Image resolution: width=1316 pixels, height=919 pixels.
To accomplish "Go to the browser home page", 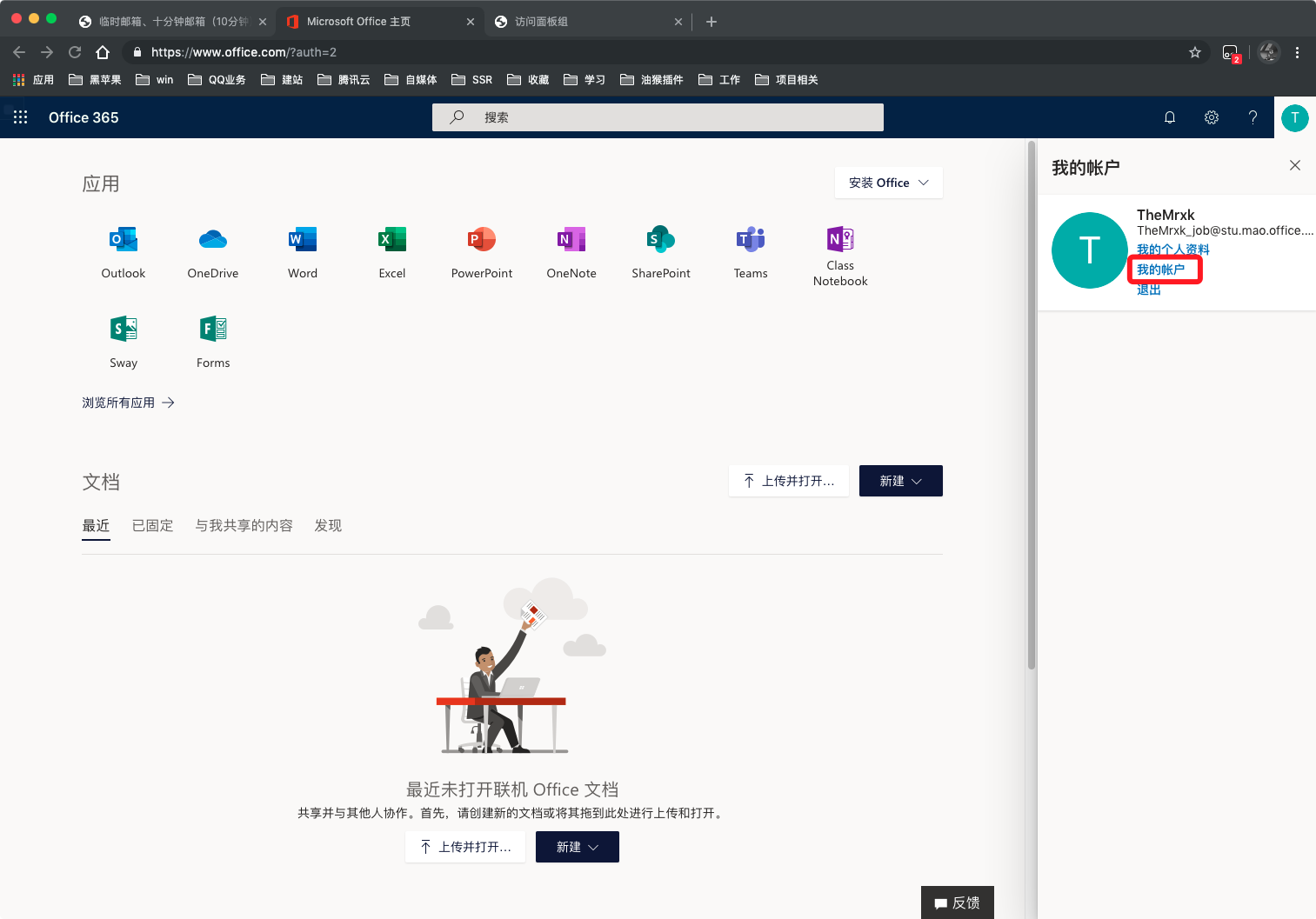I will [x=103, y=52].
